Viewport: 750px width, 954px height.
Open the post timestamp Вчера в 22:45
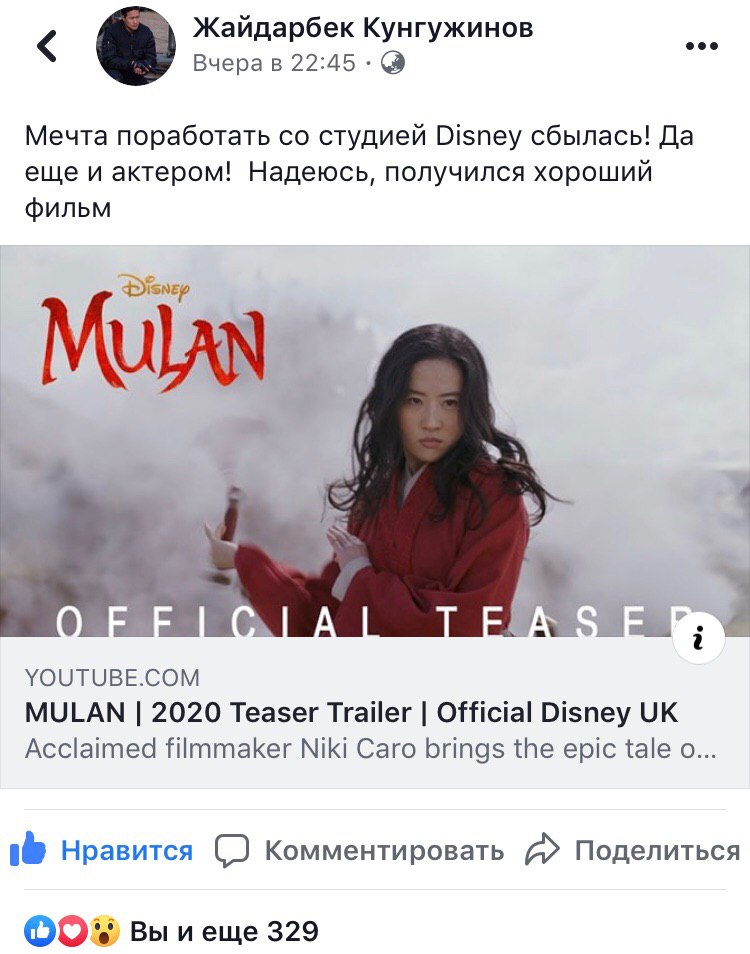pos(274,63)
